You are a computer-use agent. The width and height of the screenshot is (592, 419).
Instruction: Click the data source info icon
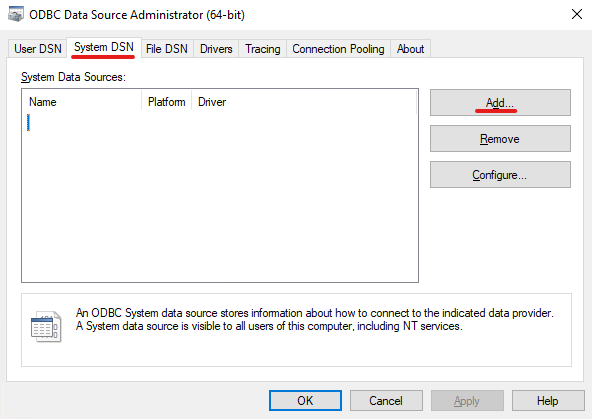coord(46,327)
